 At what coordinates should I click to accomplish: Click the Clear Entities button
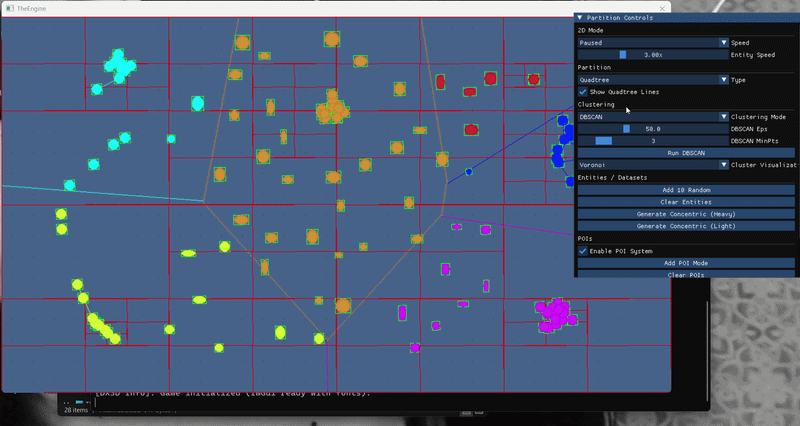pos(686,202)
